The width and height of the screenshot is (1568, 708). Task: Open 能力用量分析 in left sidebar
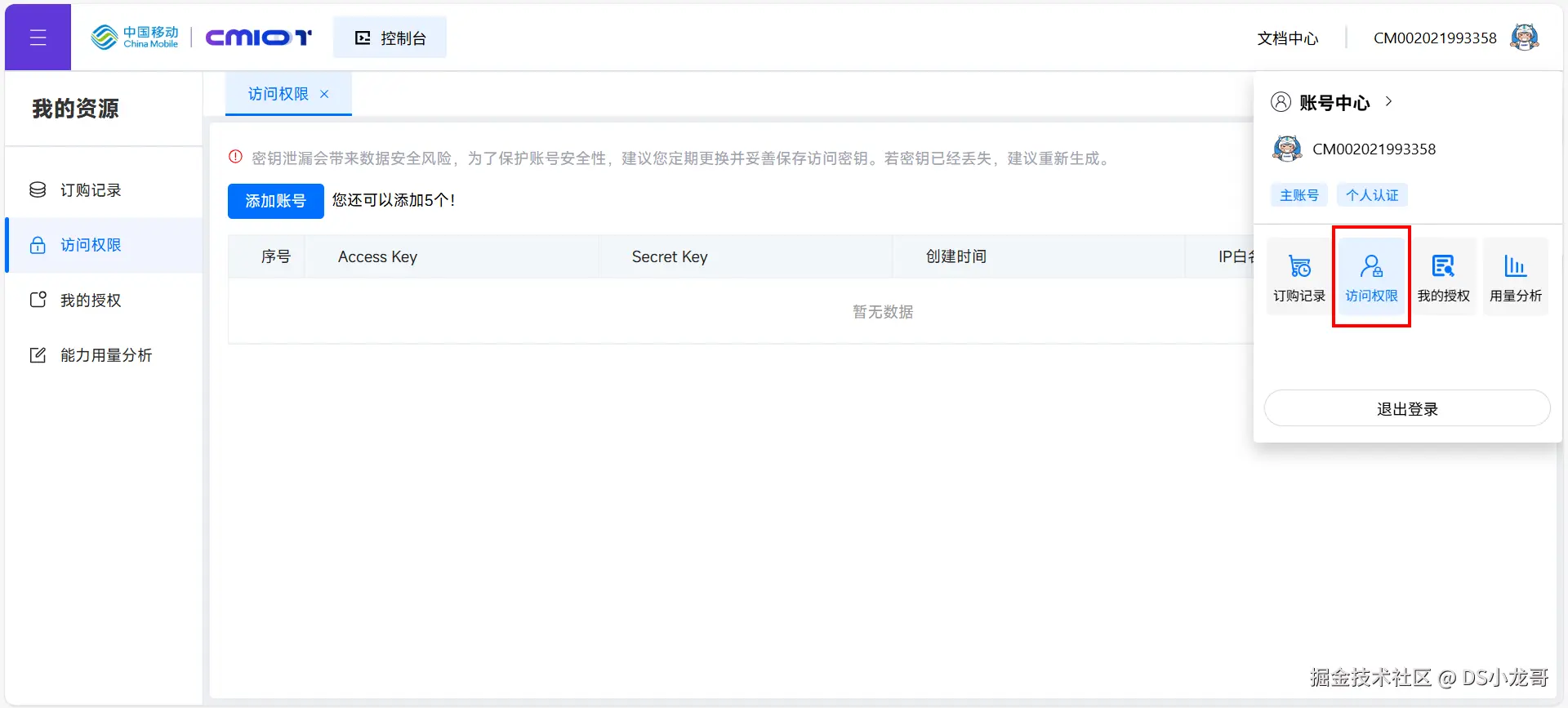[x=104, y=354]
